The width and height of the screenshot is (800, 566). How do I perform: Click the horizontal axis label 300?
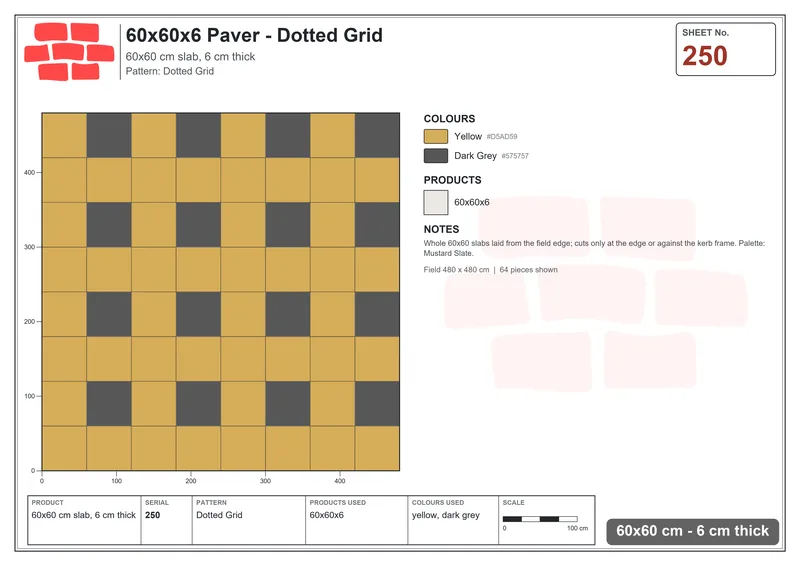(x=265, y=481)
